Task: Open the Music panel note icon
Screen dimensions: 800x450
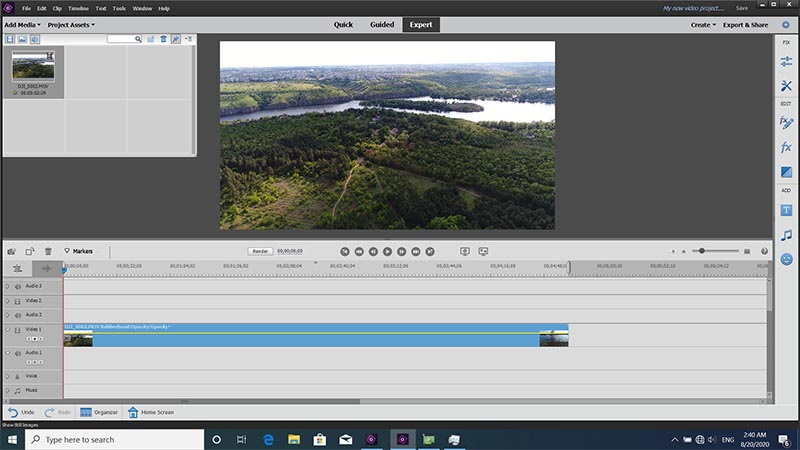Action: click(786, 235)
